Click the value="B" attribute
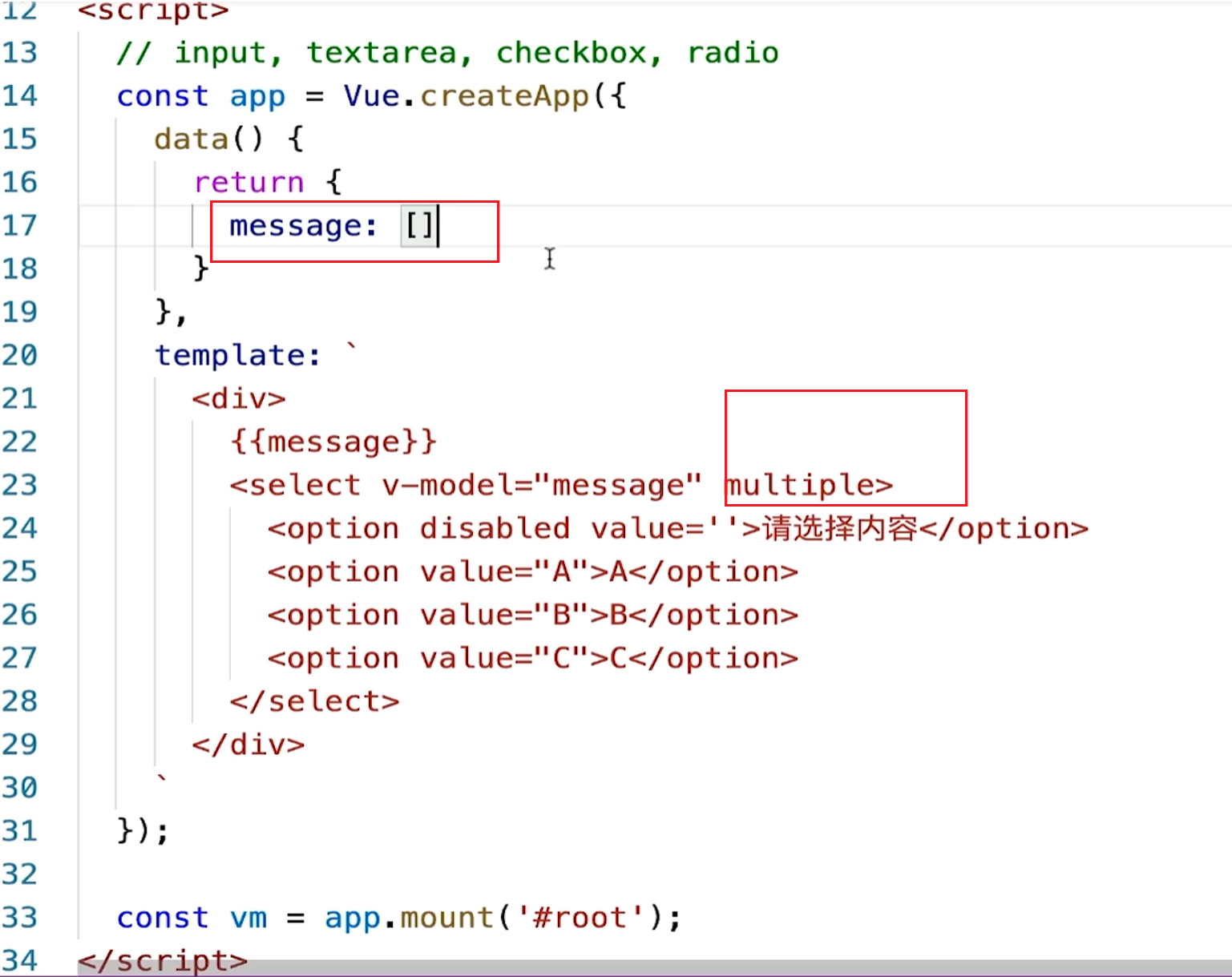Screen dimensions: 1232x977 505,616
